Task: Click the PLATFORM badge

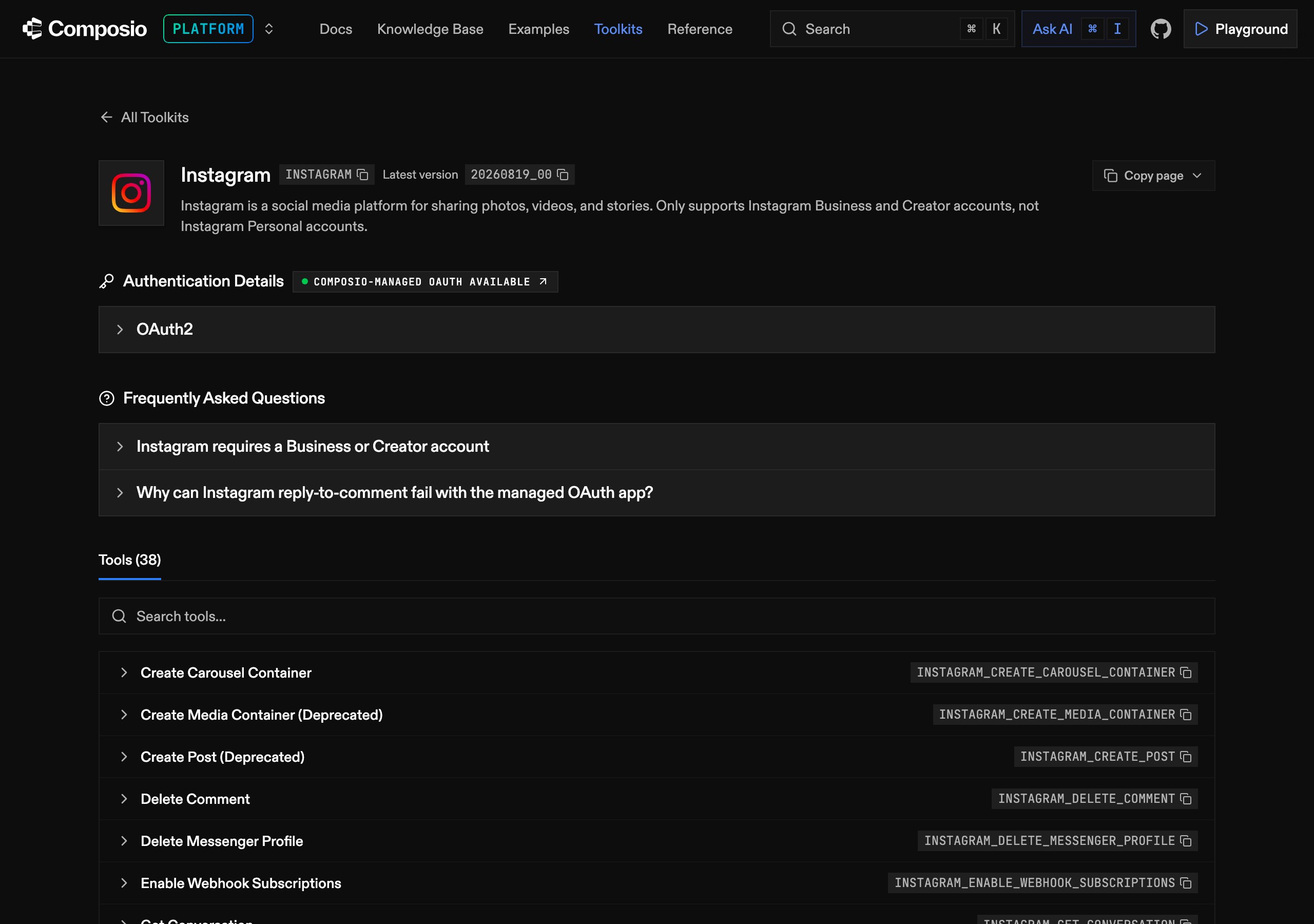Action: [208, 29]
